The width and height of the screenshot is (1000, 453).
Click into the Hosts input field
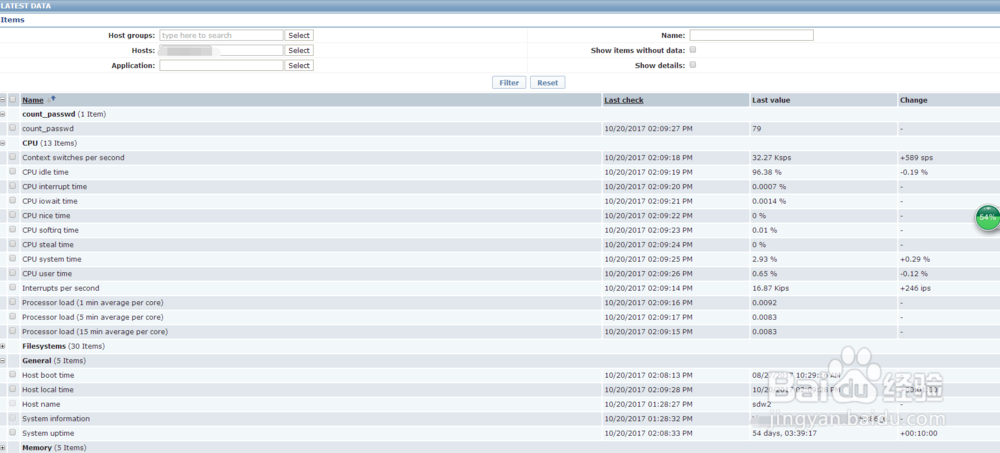pos(221,50)
